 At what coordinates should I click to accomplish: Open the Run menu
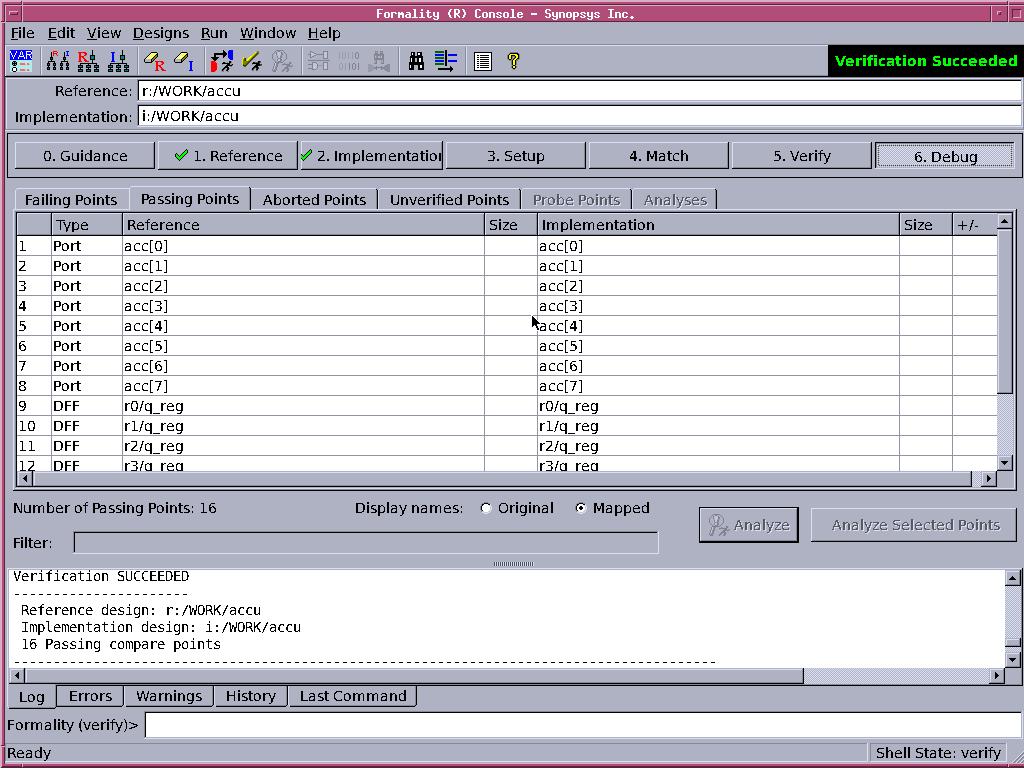214,33
